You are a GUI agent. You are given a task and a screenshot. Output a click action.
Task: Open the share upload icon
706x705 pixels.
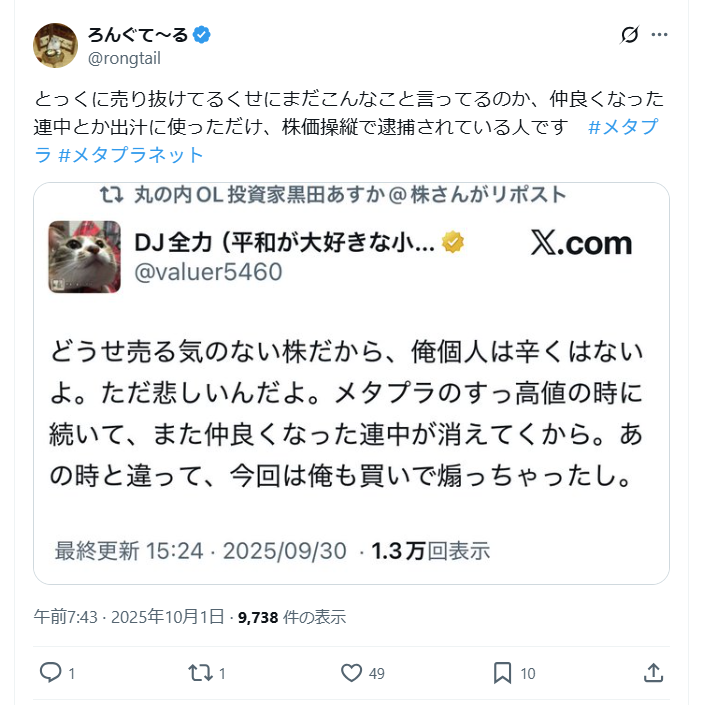(653, 673)
